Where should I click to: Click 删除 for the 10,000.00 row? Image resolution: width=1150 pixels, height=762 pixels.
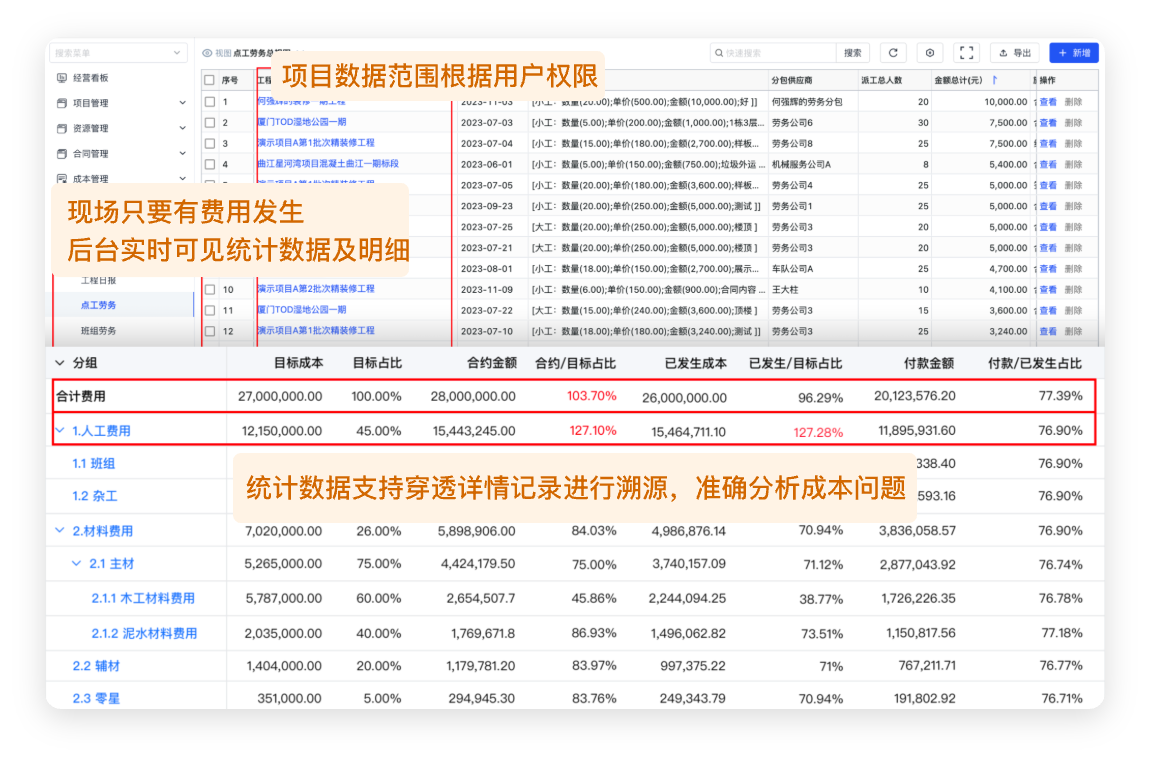click(x=1073, y=102)
